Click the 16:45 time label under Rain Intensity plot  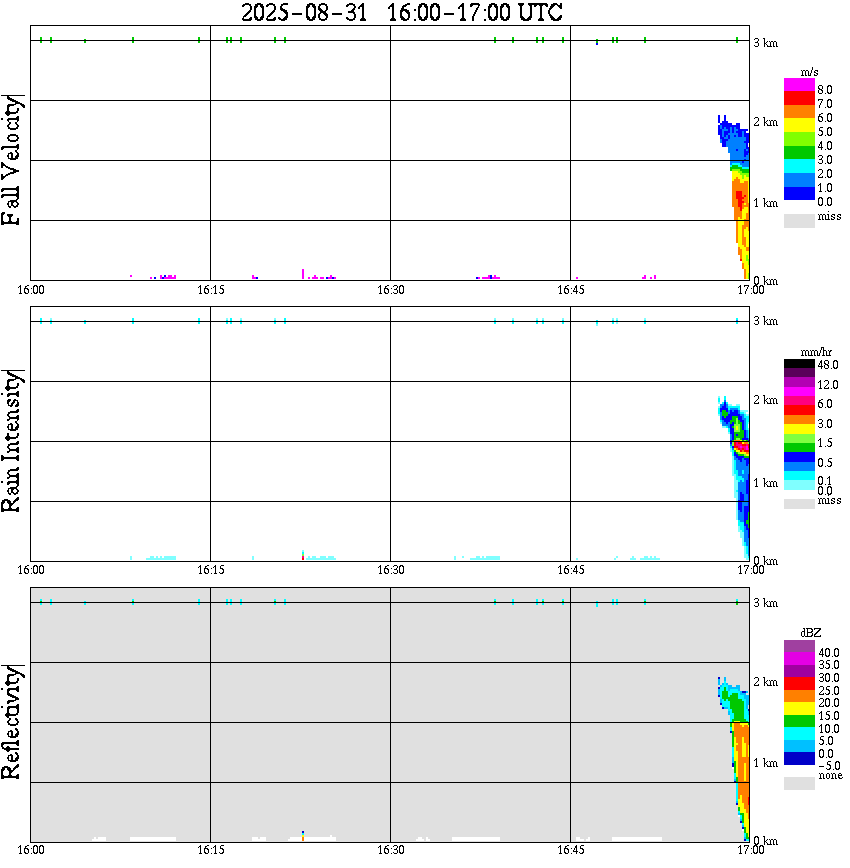coord(571,570)
